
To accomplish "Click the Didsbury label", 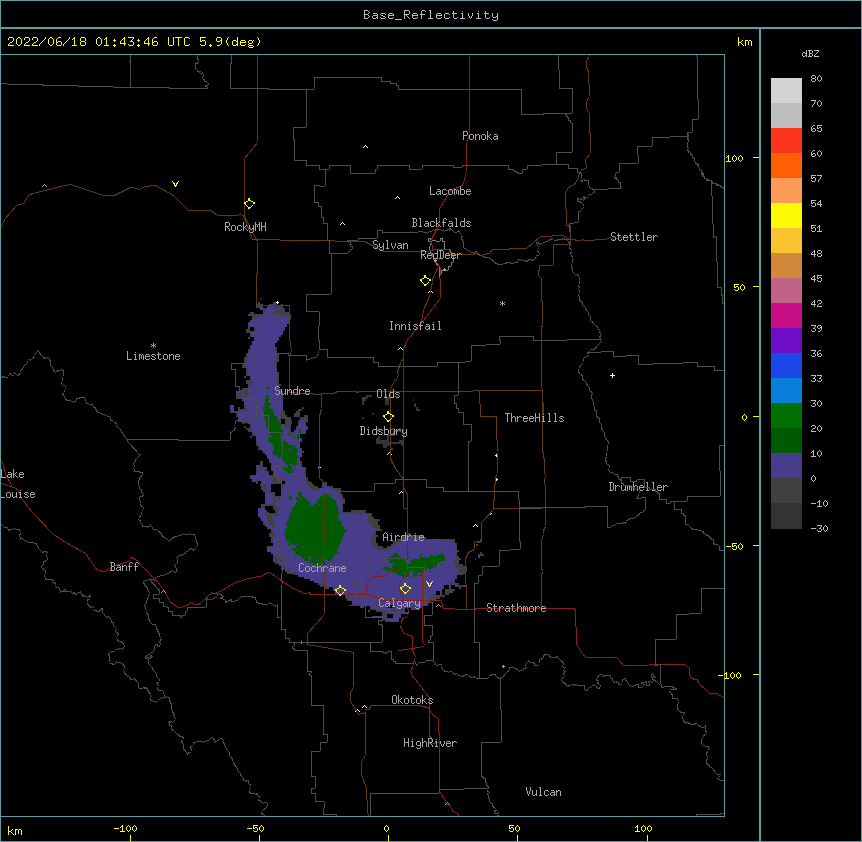I will click(x=384, y=431).
